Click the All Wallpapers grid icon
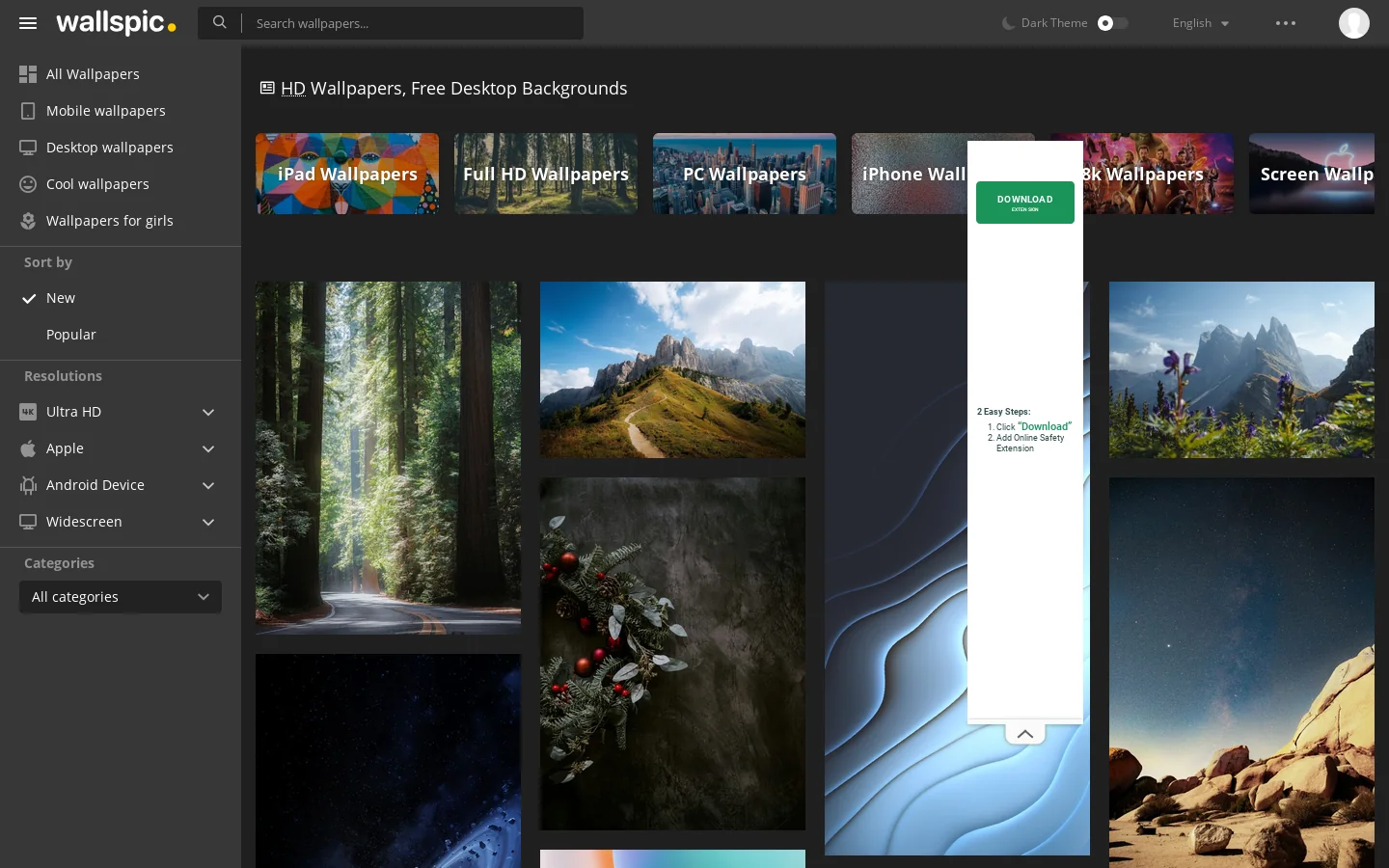The width and height of the screenshot is (1389, 868). (x=28, y=74)
